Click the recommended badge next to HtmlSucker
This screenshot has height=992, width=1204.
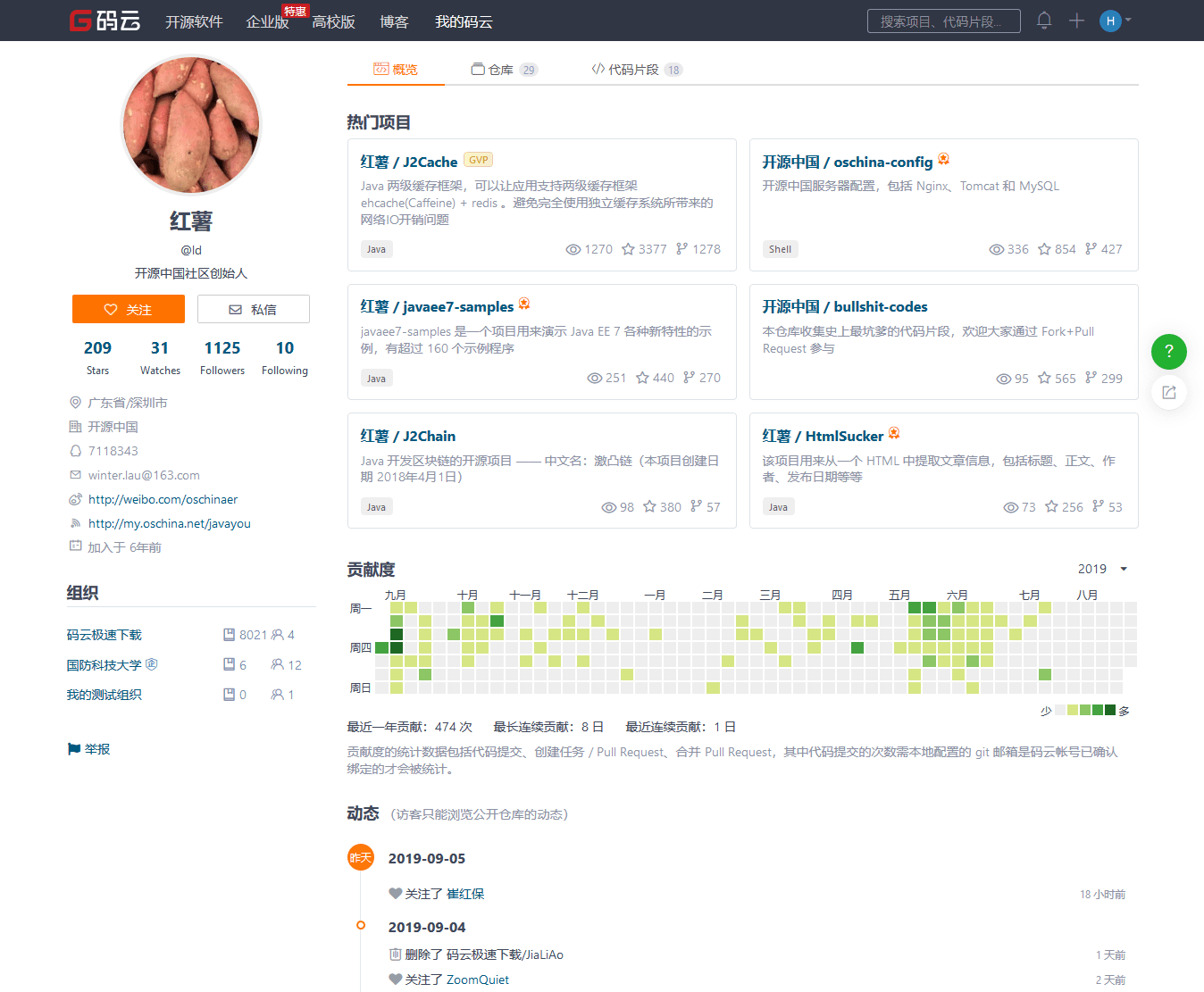[894, 434]
